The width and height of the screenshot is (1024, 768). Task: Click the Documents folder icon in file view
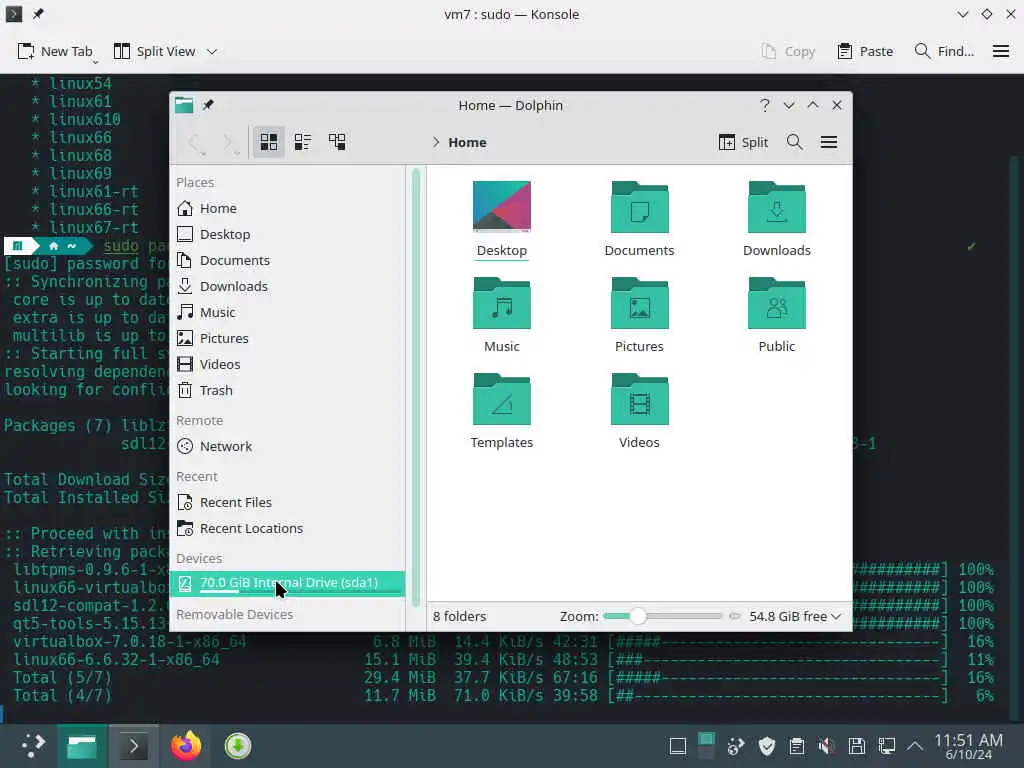pyautogui.click(x=639, y=206)
